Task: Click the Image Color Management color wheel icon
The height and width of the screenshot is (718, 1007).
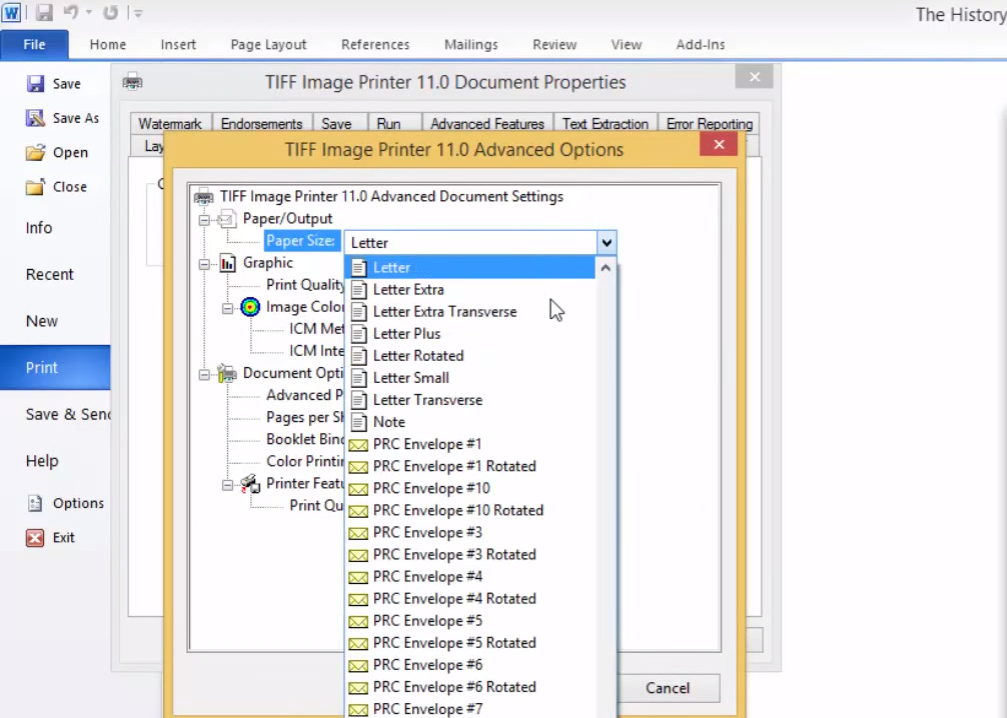Action: click(x=250, y=307)
